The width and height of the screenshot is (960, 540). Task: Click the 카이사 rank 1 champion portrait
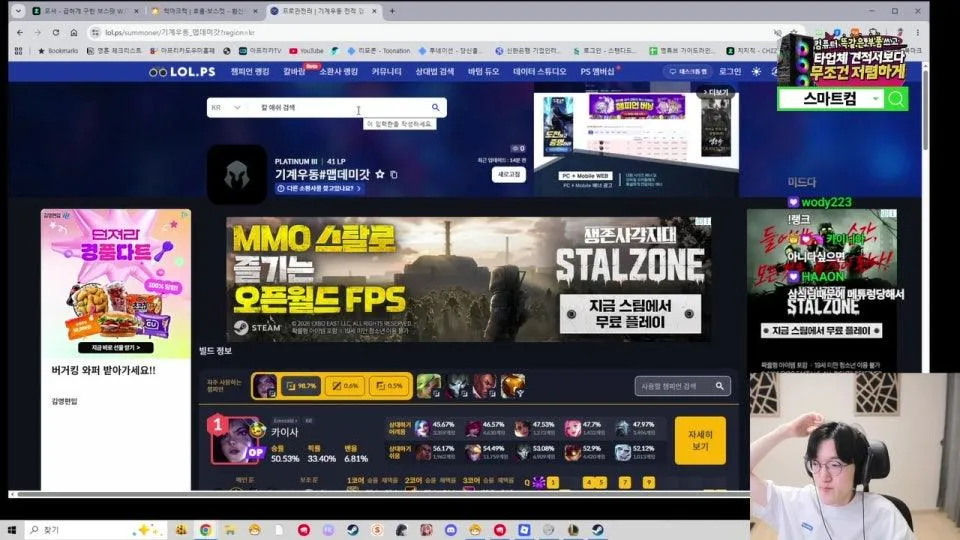234,441
